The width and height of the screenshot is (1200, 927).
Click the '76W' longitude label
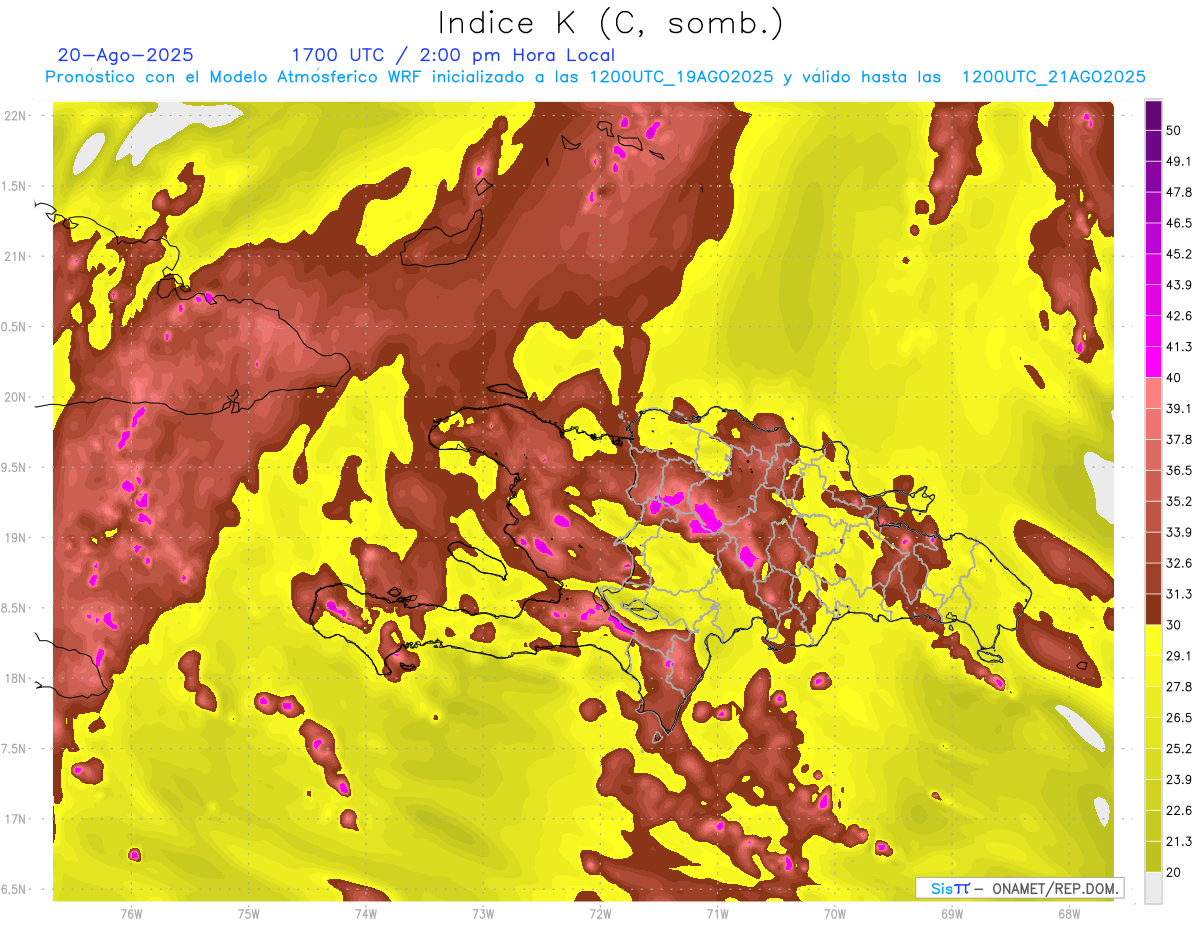point(131,913)
